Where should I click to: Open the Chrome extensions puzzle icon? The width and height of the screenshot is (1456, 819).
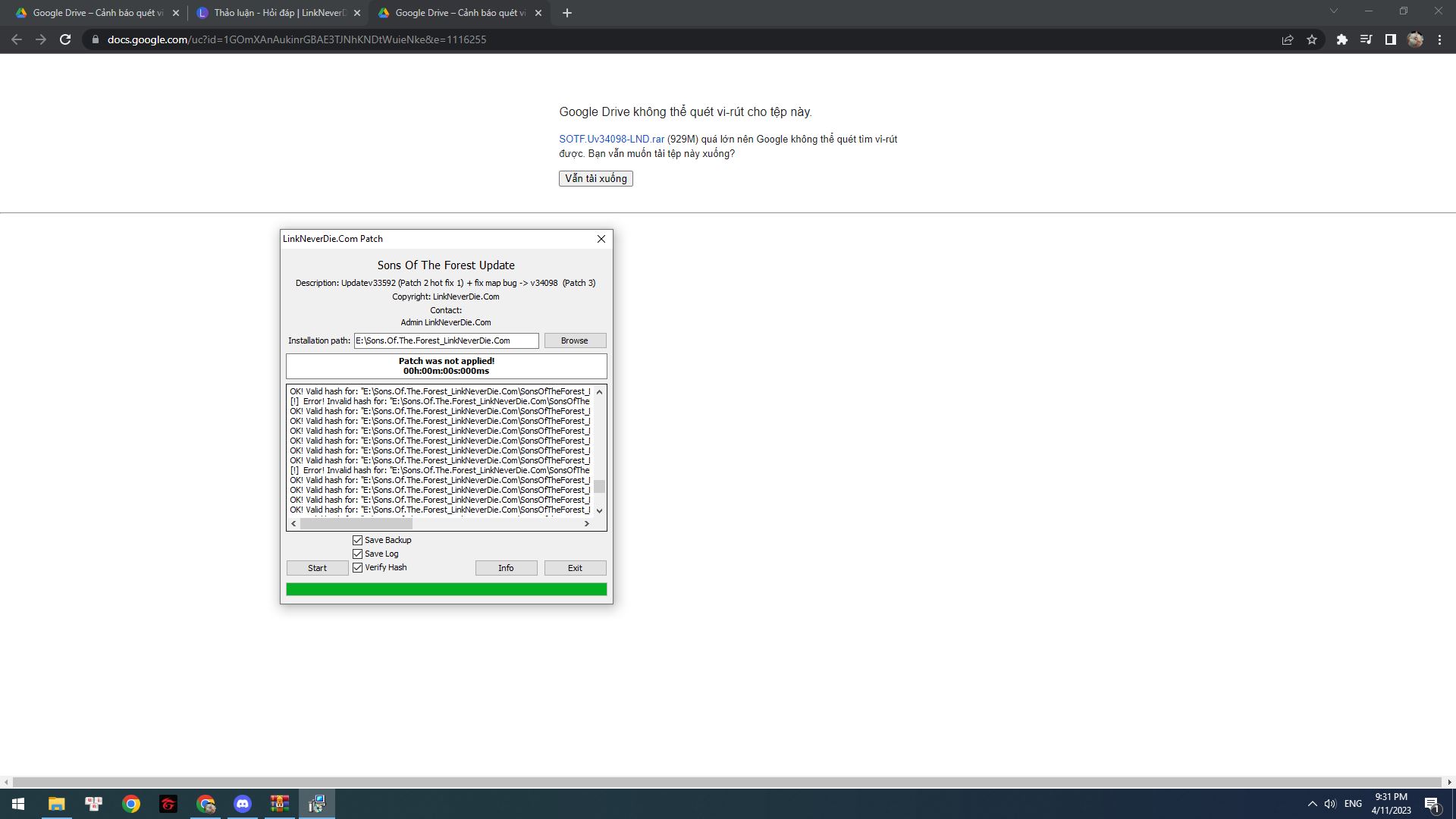coord(1342,39)
